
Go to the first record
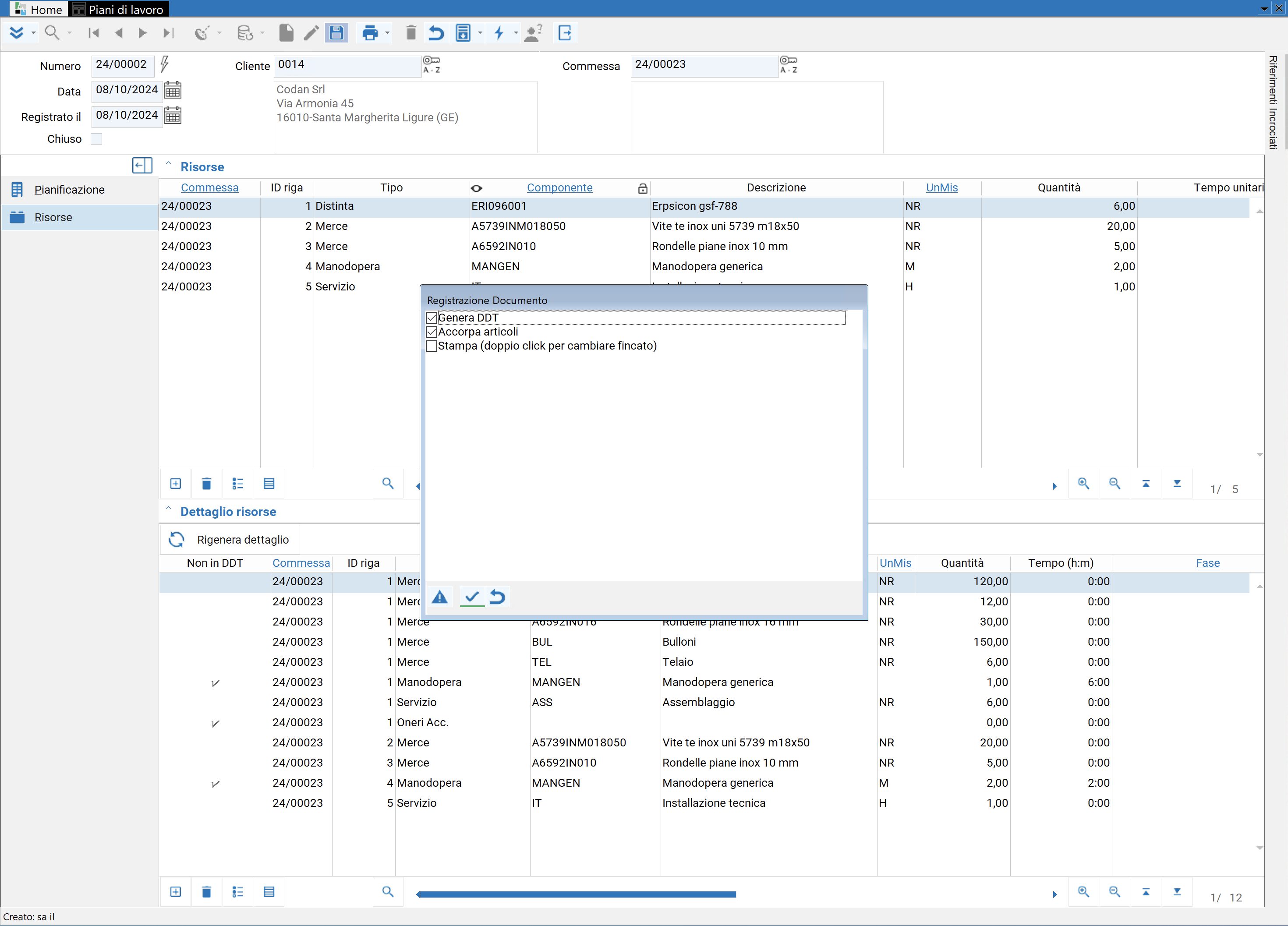[x=94, y=33]
